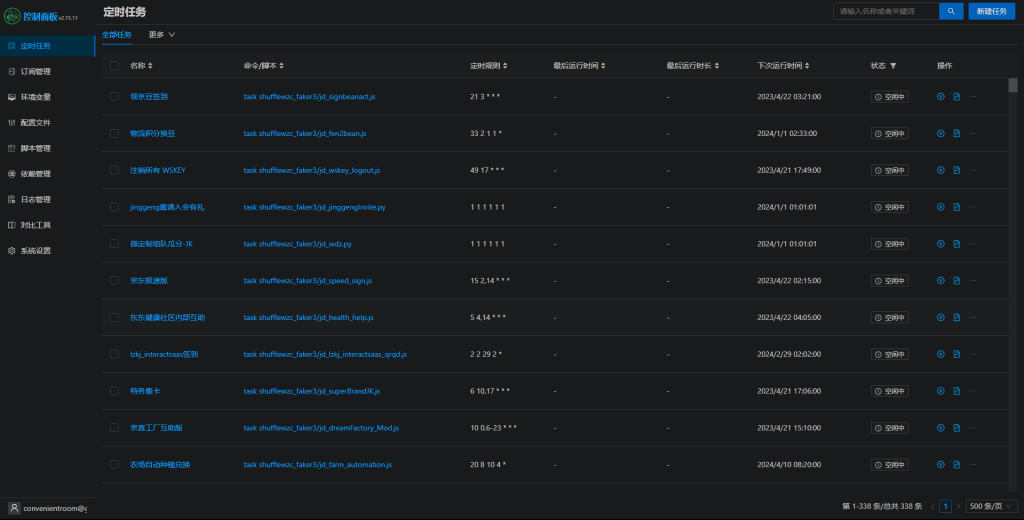Click the 控制面板 logo icon
1024x520 pixels.
(x=15, y=17)
